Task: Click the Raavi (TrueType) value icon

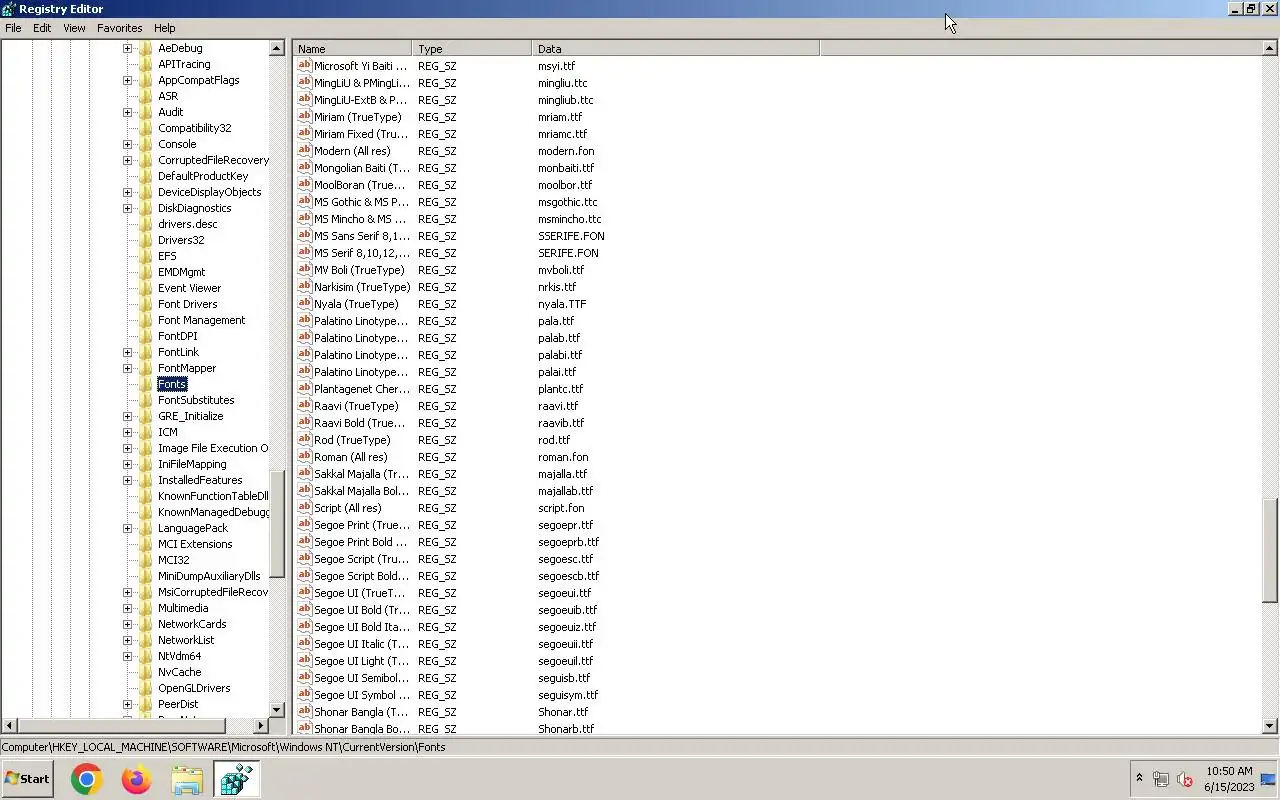Action: [305, 406]
